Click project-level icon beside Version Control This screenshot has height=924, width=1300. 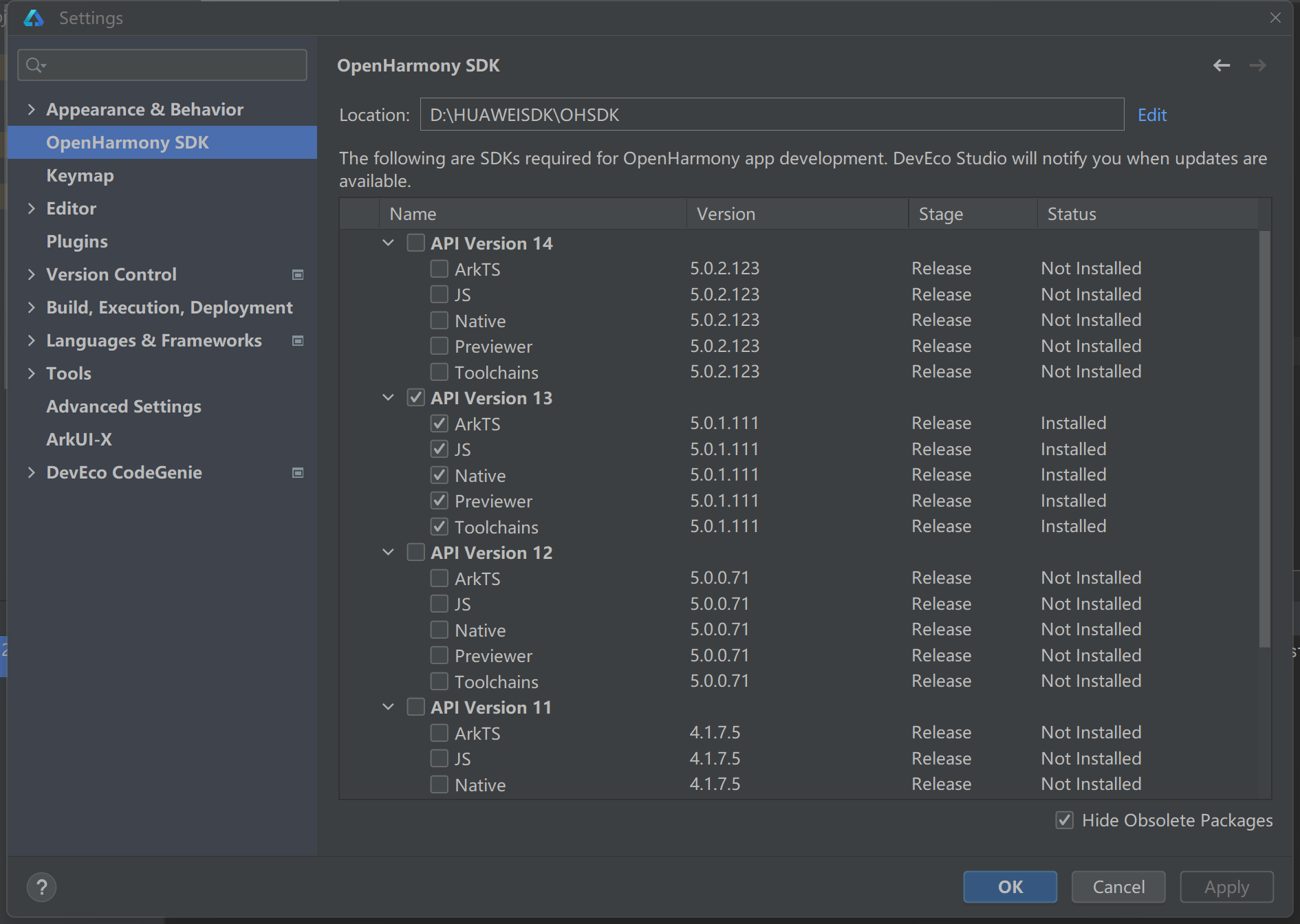click(x=298, y=275)
